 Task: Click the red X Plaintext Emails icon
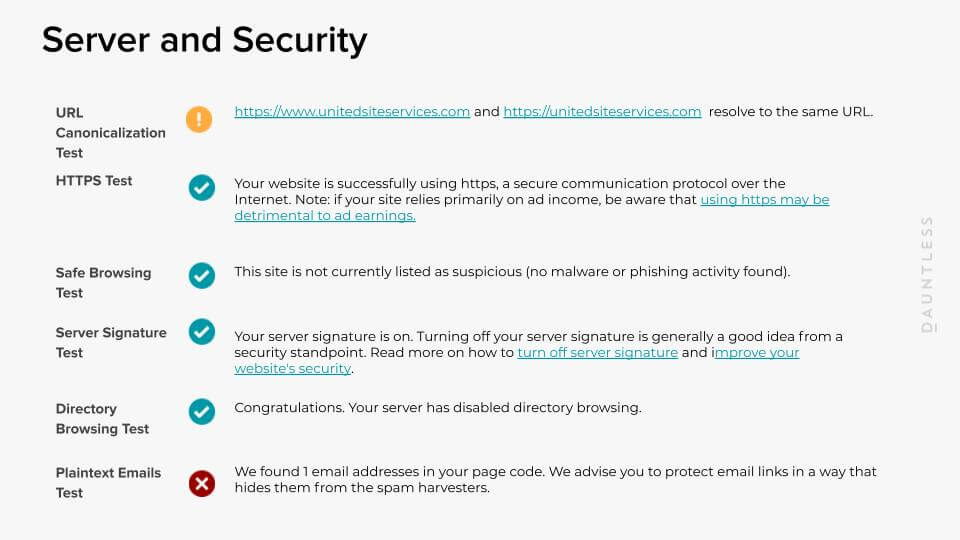202,484
